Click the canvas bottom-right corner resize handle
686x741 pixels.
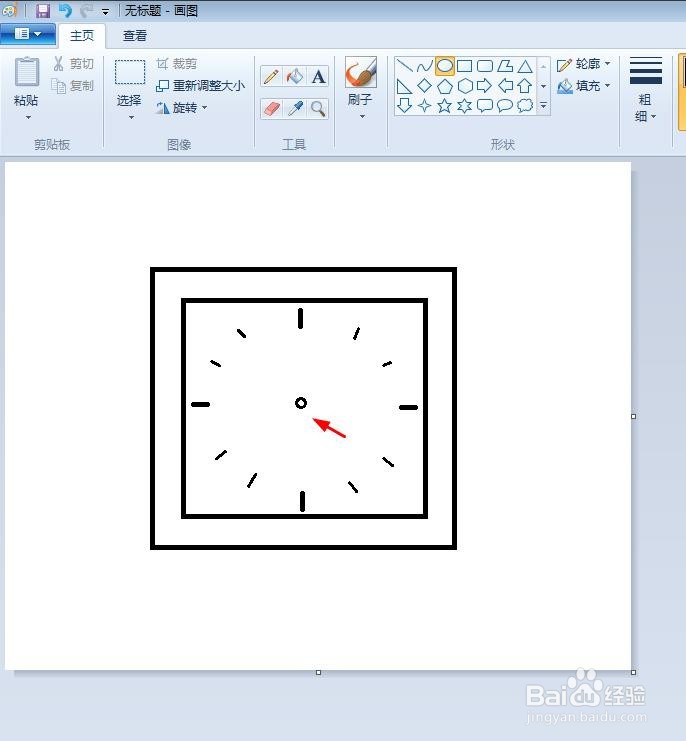click(634, 672)
